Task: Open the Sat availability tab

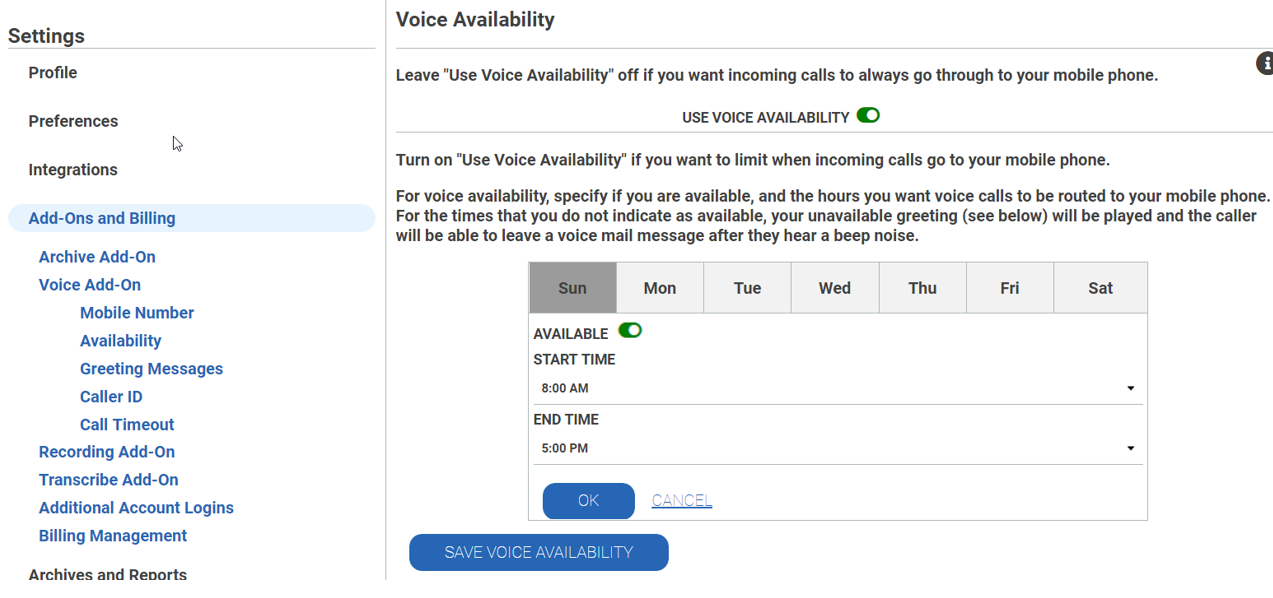Action: click(1100, 288)
